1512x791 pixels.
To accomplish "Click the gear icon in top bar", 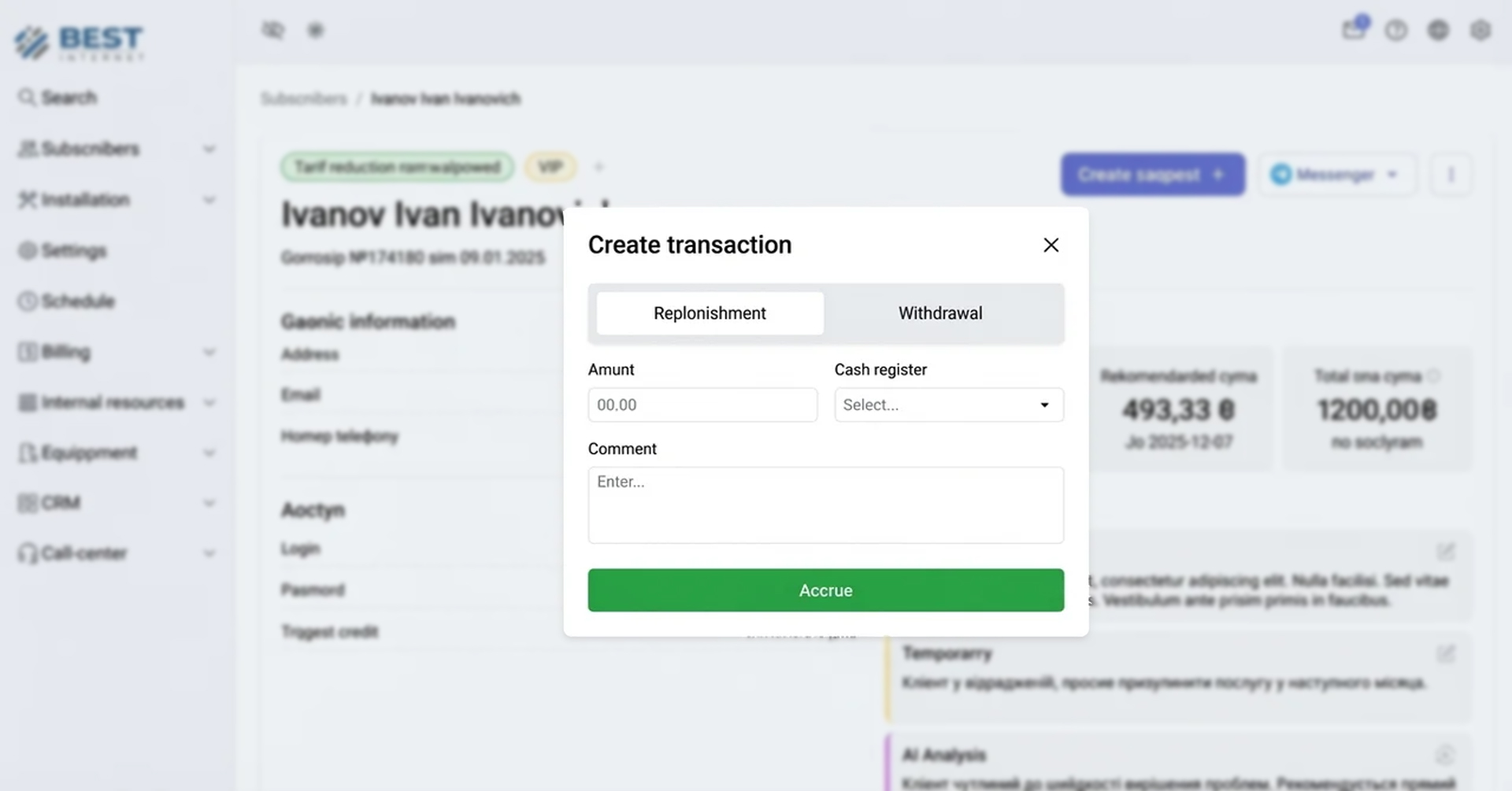I will coord(1480,30).
